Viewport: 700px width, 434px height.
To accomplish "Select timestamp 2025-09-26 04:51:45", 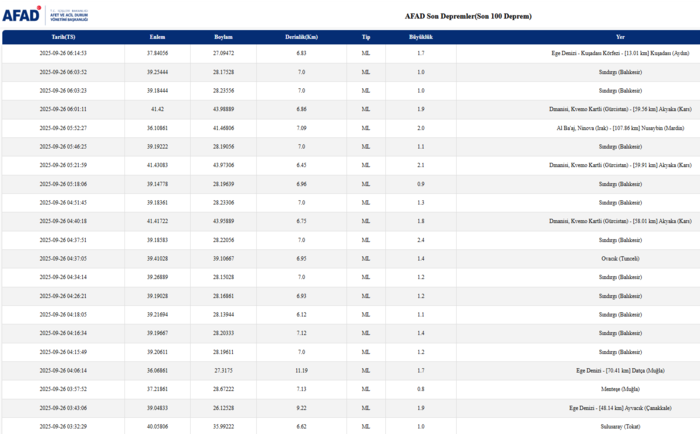I will tap(63, 202).
